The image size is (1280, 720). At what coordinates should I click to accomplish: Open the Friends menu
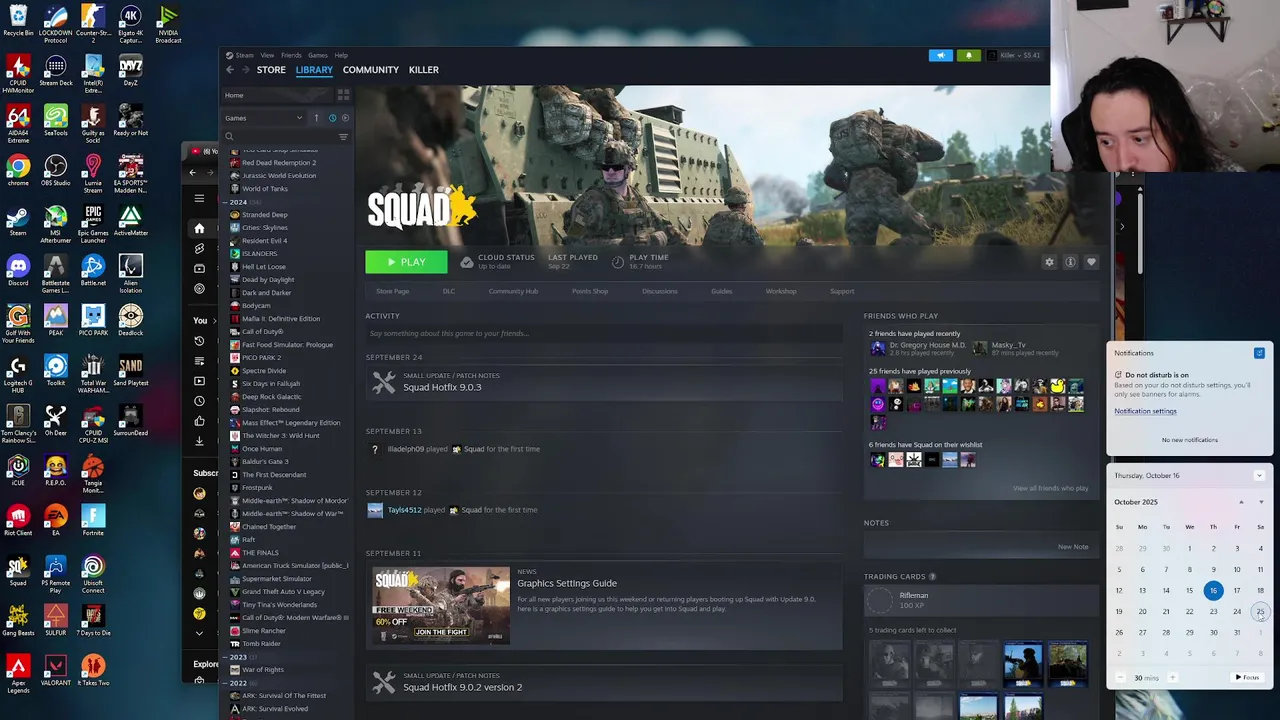pyautogui.click(x=291, y=55)
